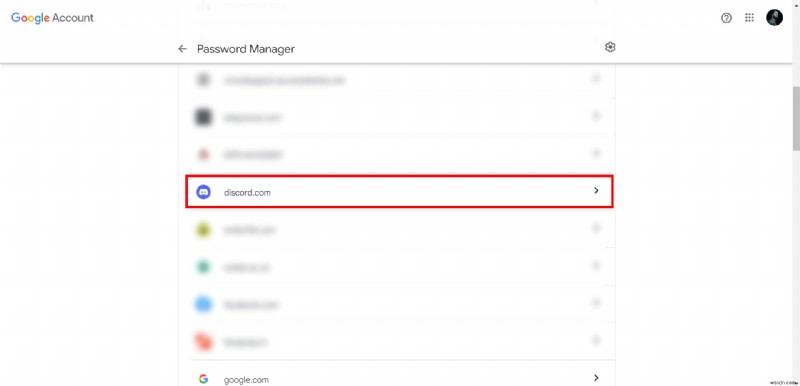Click the page vertical scrollbar thumb
800x386 pixels.
(x=796, y=118)
